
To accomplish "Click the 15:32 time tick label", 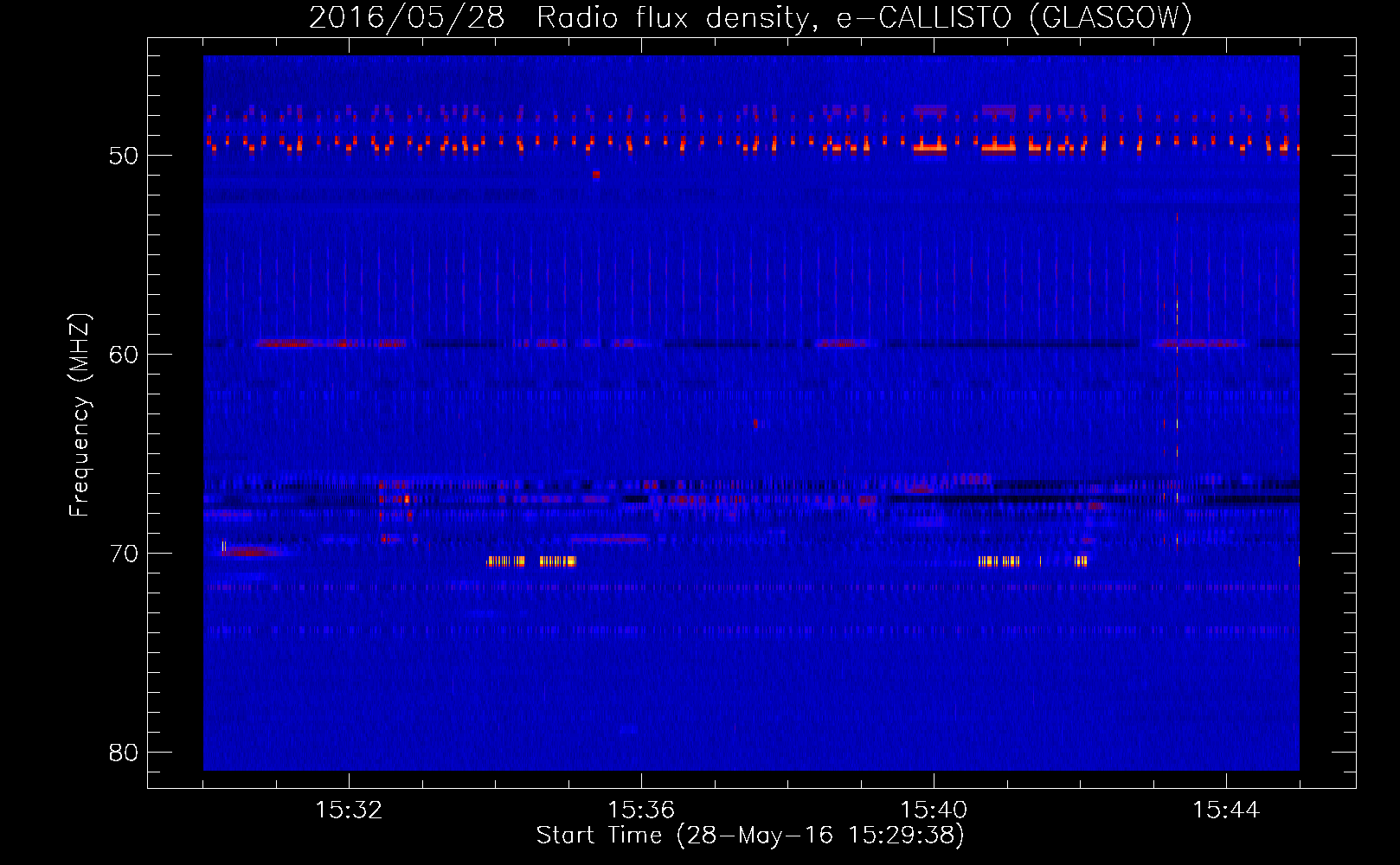I will [x=349, y=811].
